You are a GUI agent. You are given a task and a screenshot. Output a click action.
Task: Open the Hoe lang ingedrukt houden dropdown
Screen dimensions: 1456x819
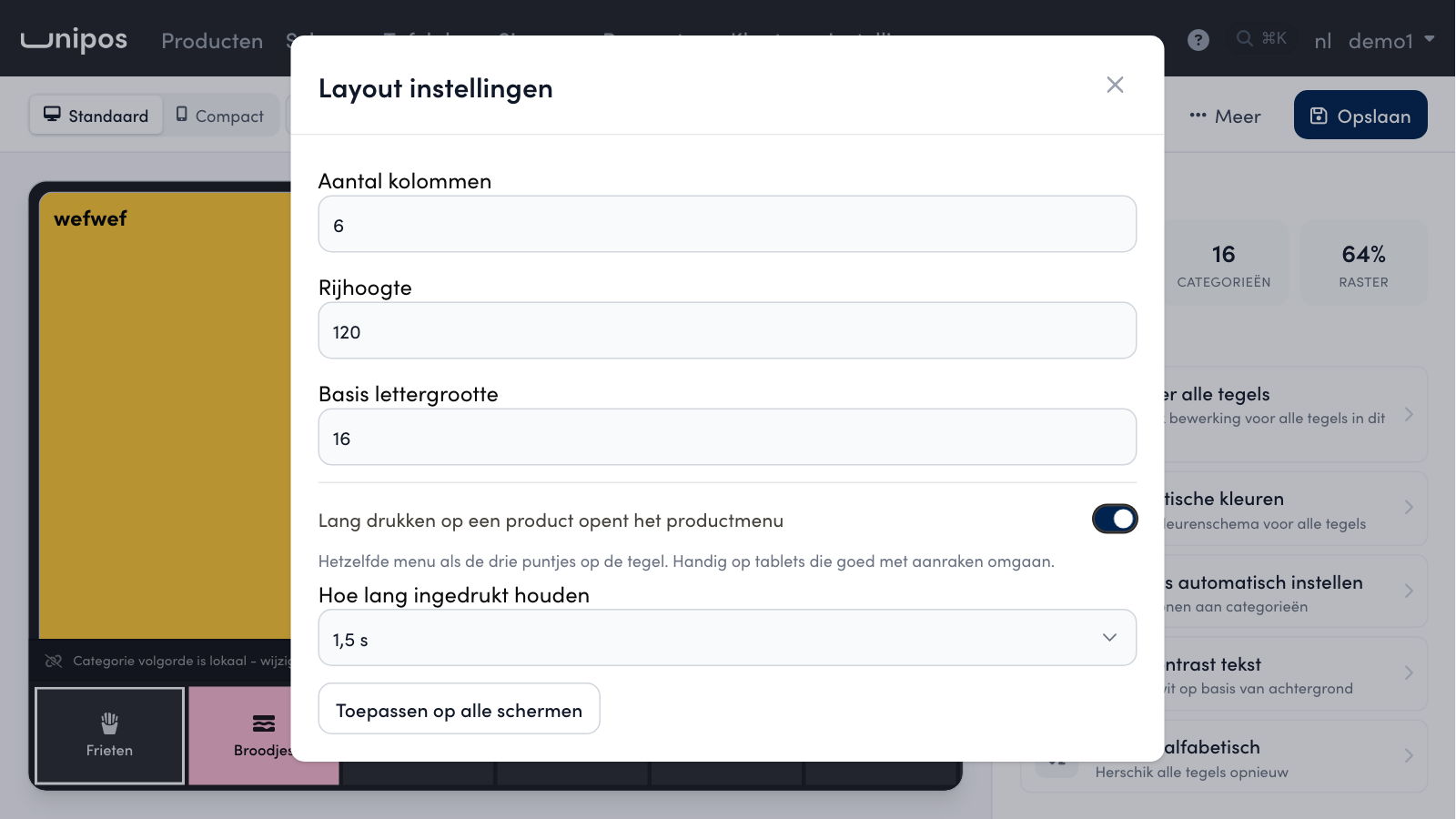(727, 638)
